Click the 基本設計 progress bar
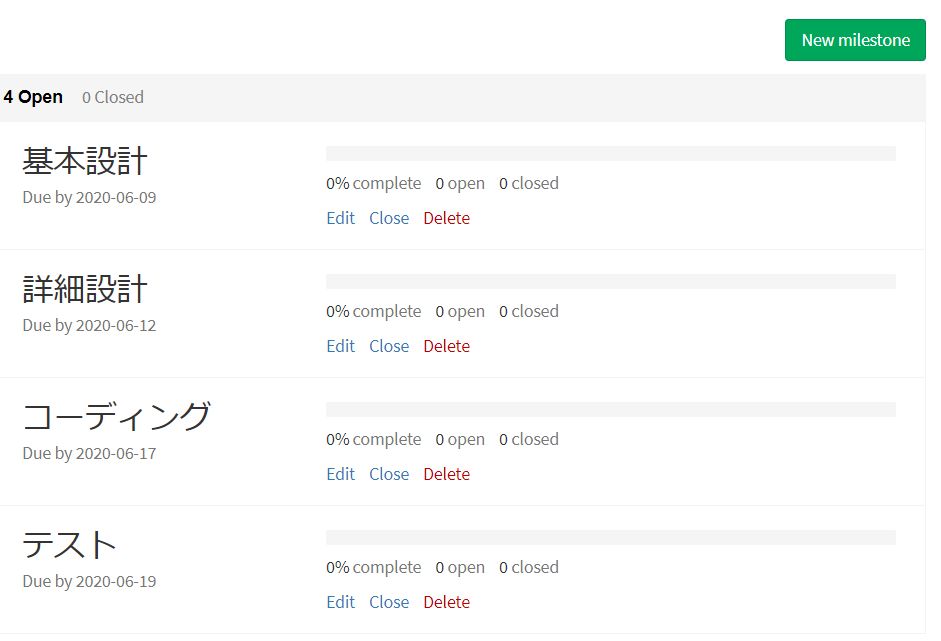941x641 pixels. point(611,154)
